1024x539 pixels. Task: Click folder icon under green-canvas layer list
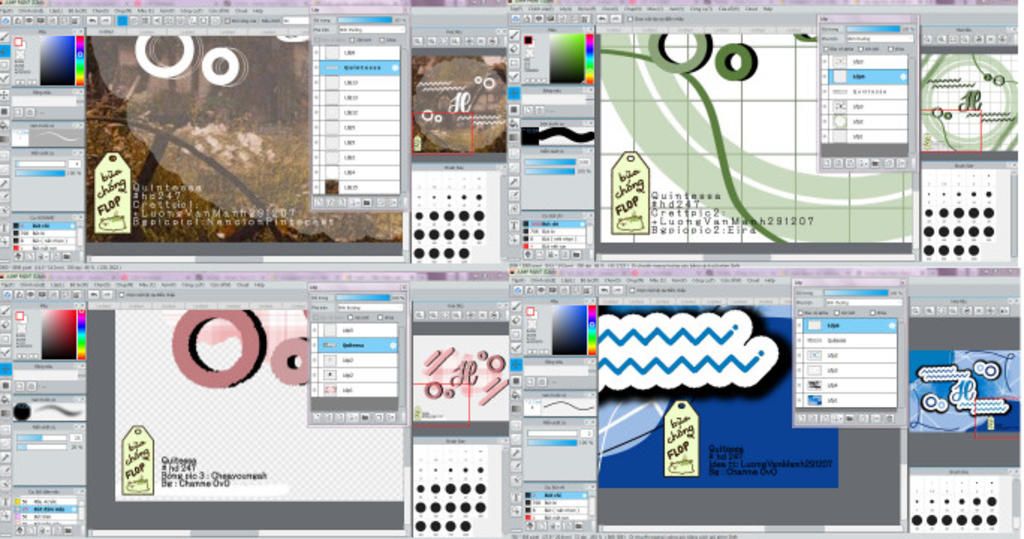point(876,163)
